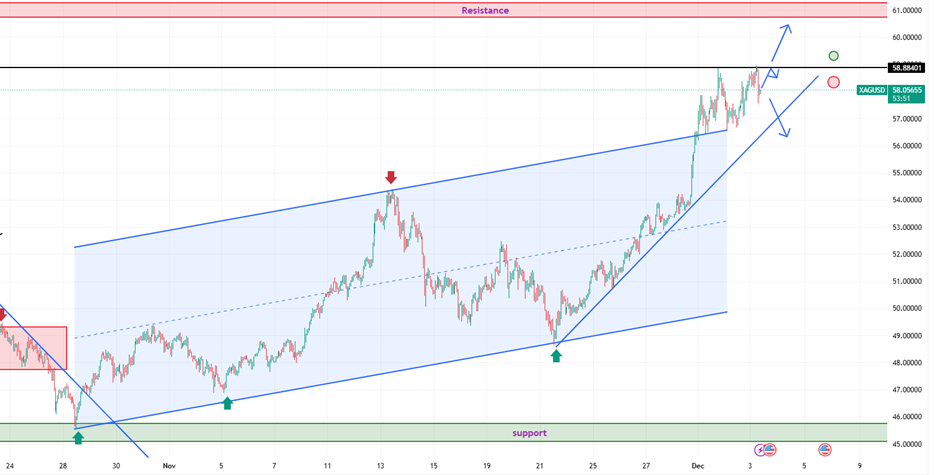Click the green up arrow near November 5
Image resolution: width=934 pixels, height=475 pixels.
coord(228,402)
